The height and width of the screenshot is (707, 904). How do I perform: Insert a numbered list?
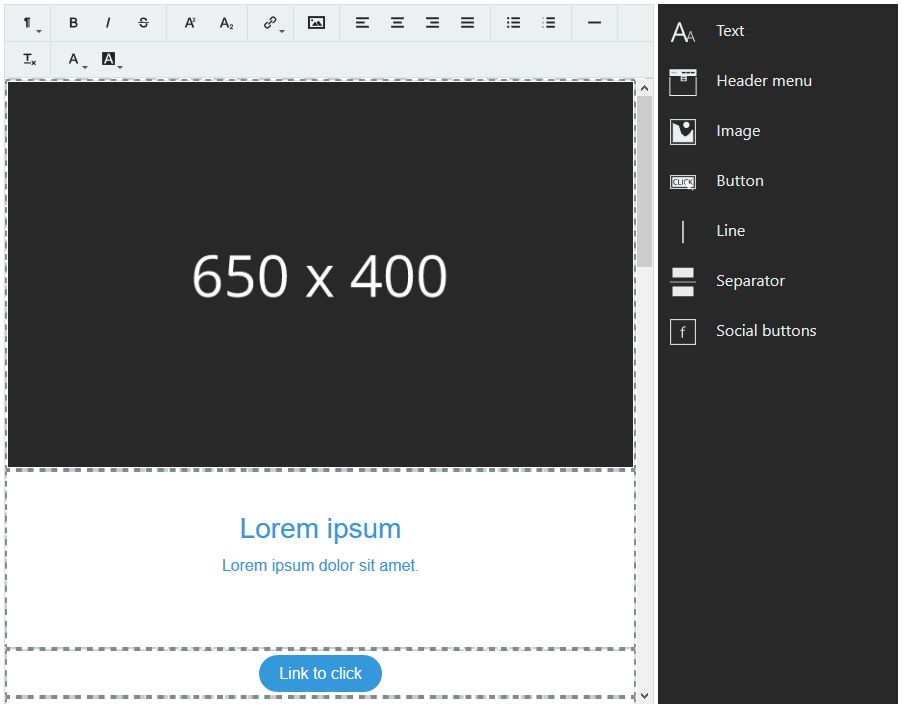548,23
